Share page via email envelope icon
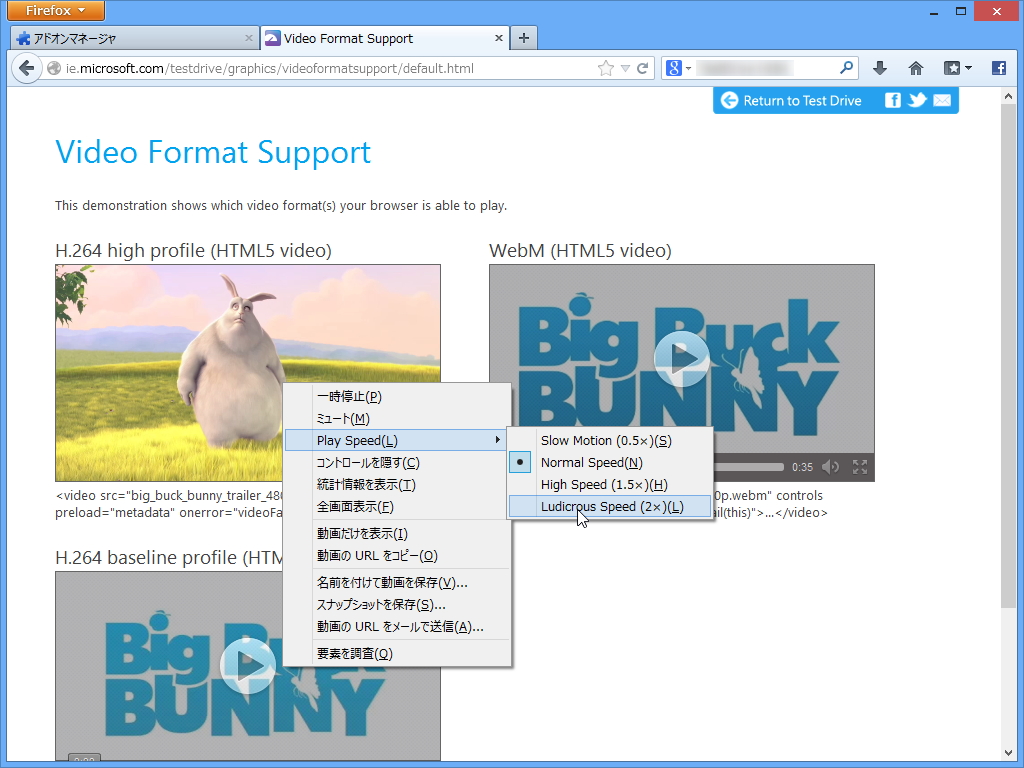Viewport: 1024px width, 768px height. click(942, 100)
